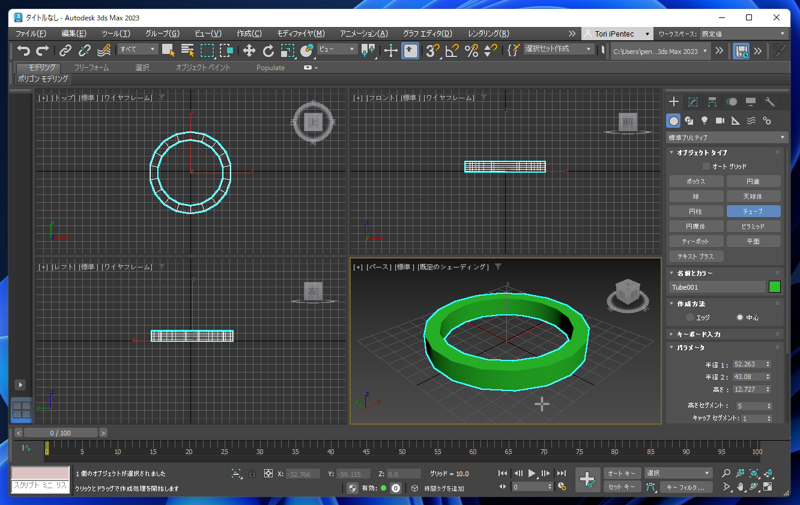Activate the Select and Place tool
The width and height of the screenshot is (800, 505).
coord(307,50)
